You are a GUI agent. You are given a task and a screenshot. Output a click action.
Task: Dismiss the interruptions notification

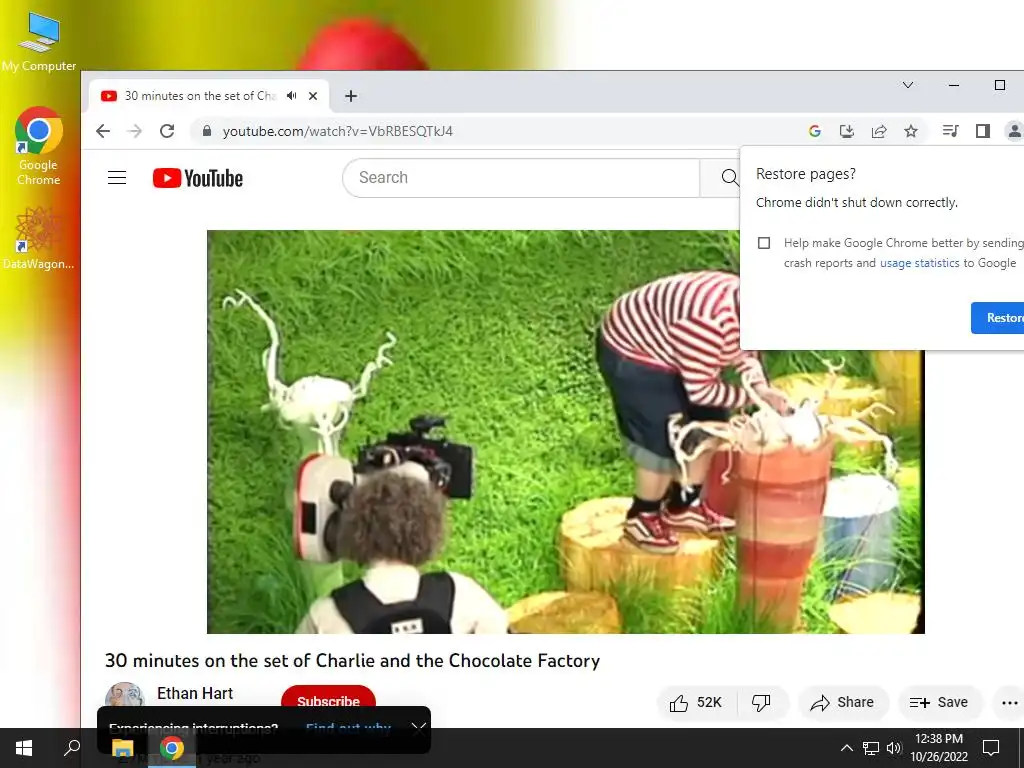[419, 729]
